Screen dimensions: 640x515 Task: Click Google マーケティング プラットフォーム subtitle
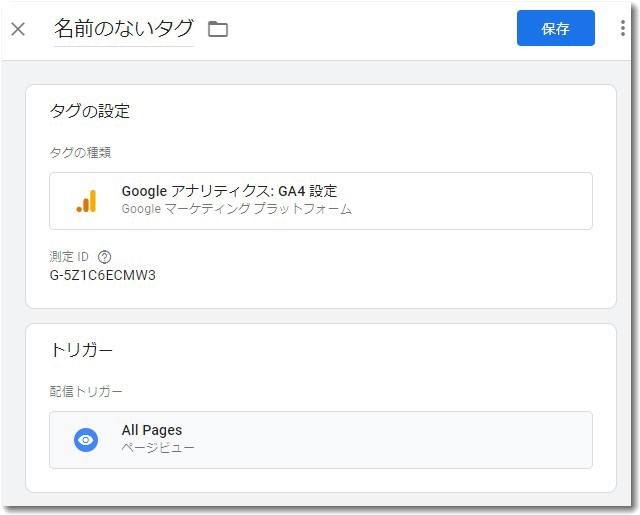[237, 209]
